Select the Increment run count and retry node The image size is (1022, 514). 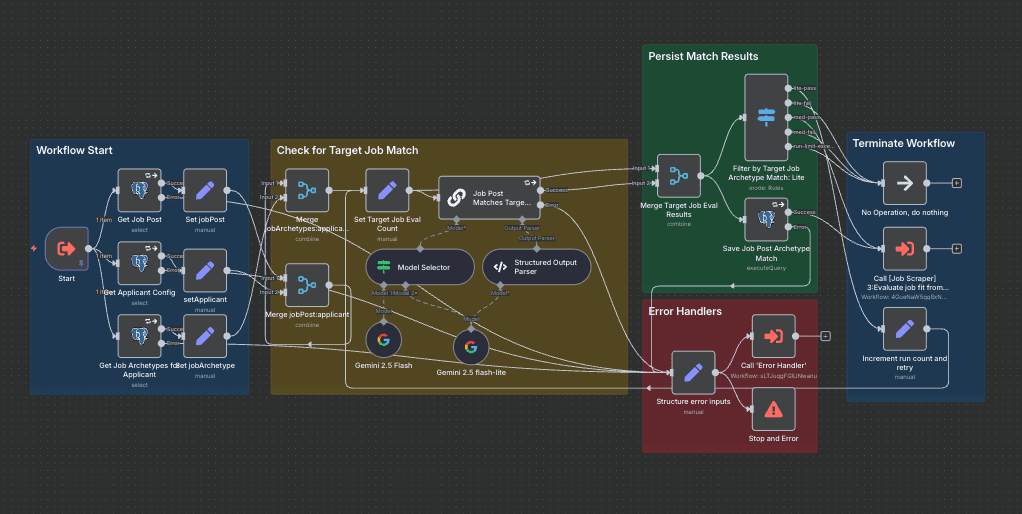pyautogui.click(x=904, y=329)
